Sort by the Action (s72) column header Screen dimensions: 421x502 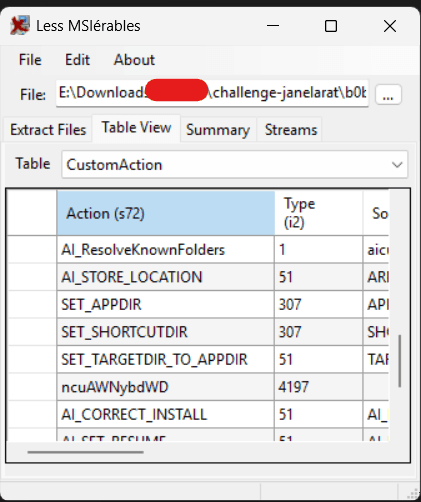166,213
